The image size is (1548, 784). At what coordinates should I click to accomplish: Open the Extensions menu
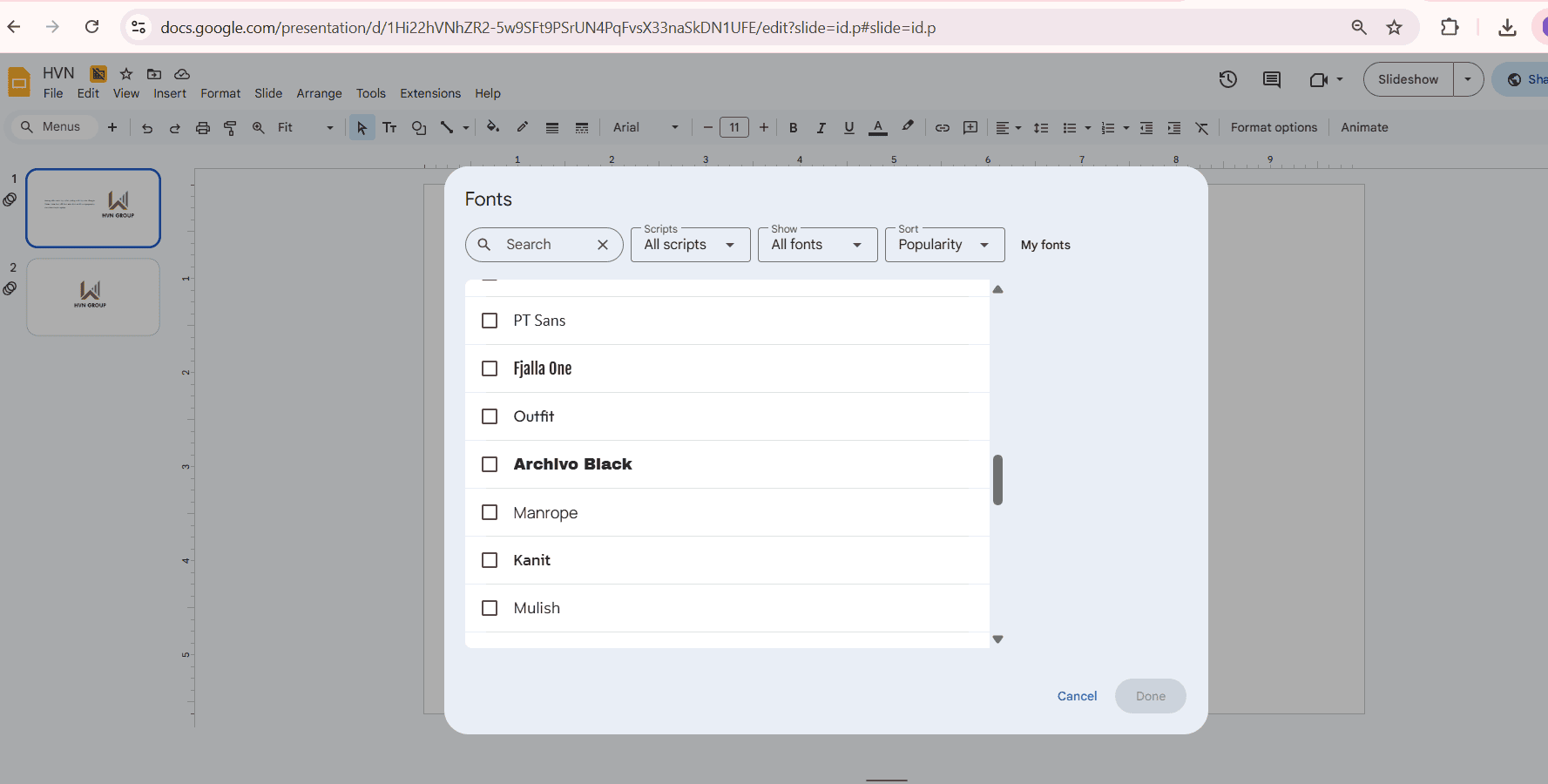[x=429, y=93]
